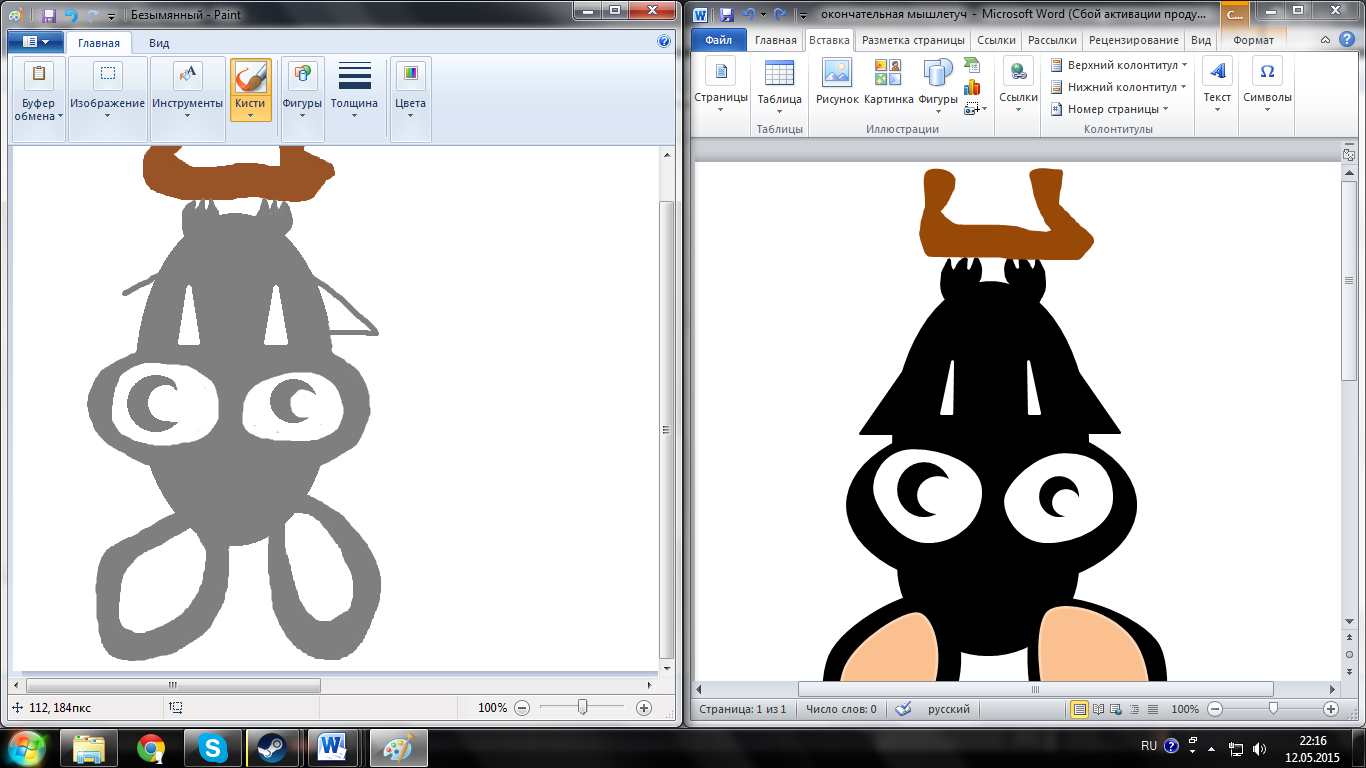Switch to Формат tab in Word
This screenshot has height=768, width=1366.
[1254, 40]
